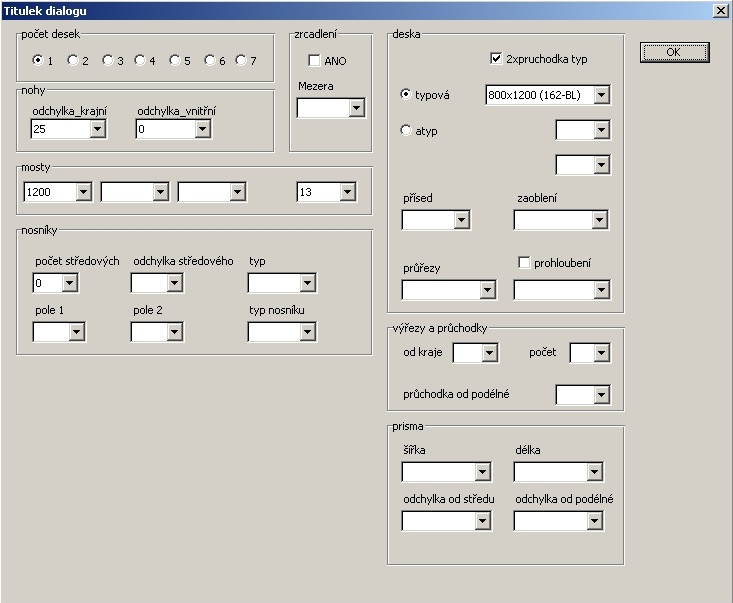Enable the ANO checkbox under zrcadlení
Image resolution: width=733 pixels, height=603 pixels.
314,61
